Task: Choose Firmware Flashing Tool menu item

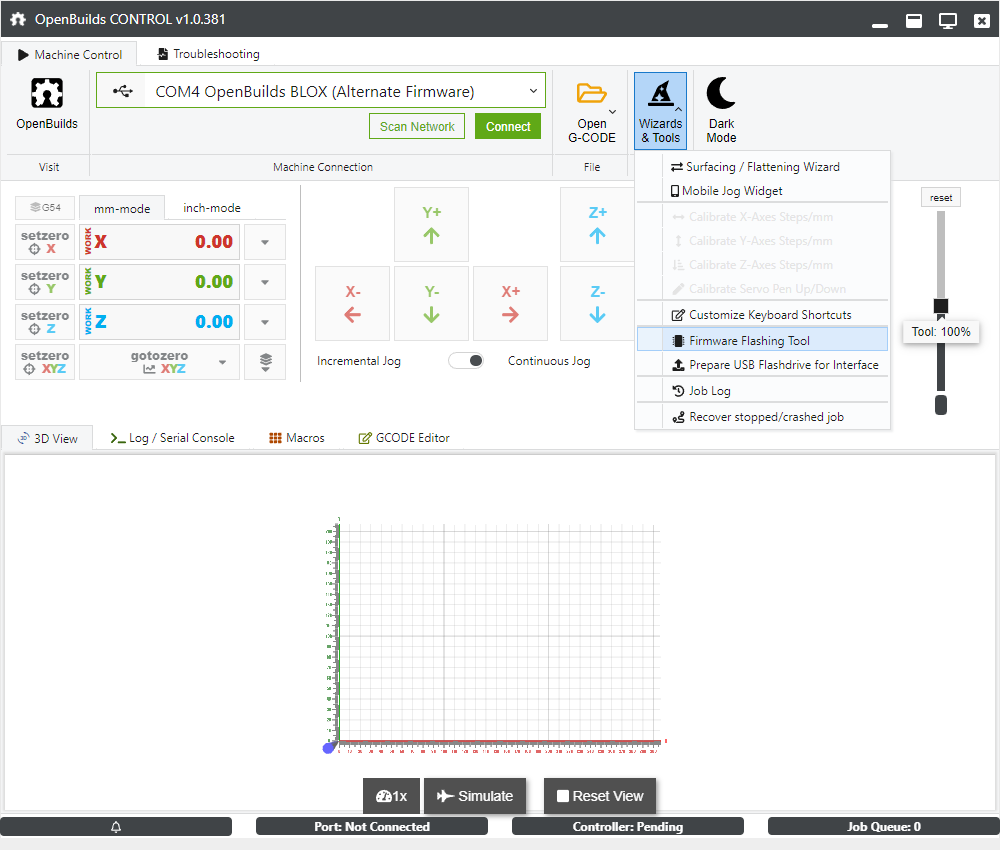Action: (x=749, y=341)
